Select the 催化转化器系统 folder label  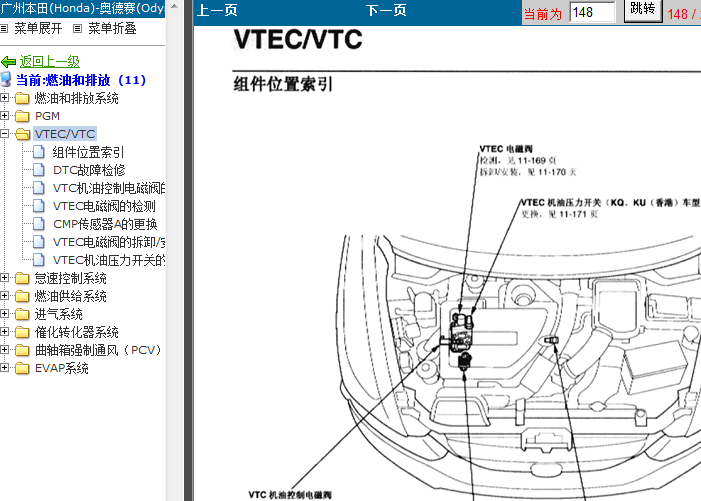(76, 333)
